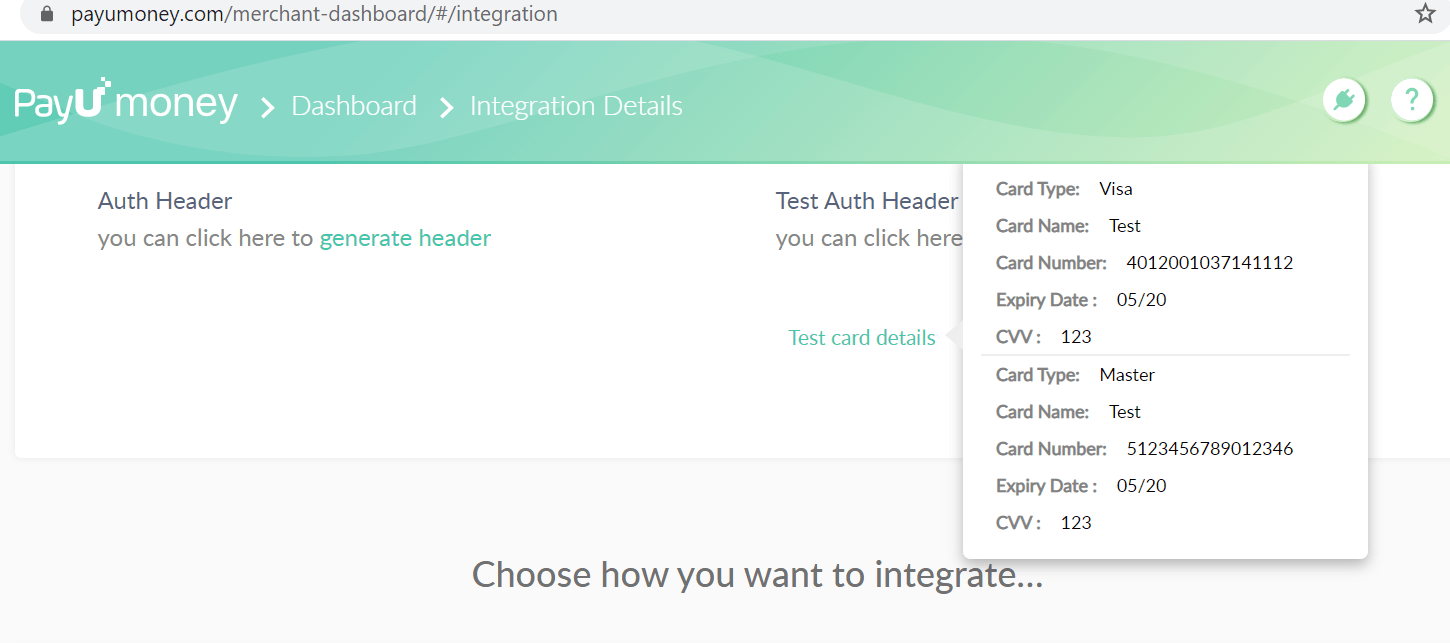The height and width of the screenshot is (643, 1450).
Task: Click the Master card CVV value 123
Action: tap(1076, 523)
